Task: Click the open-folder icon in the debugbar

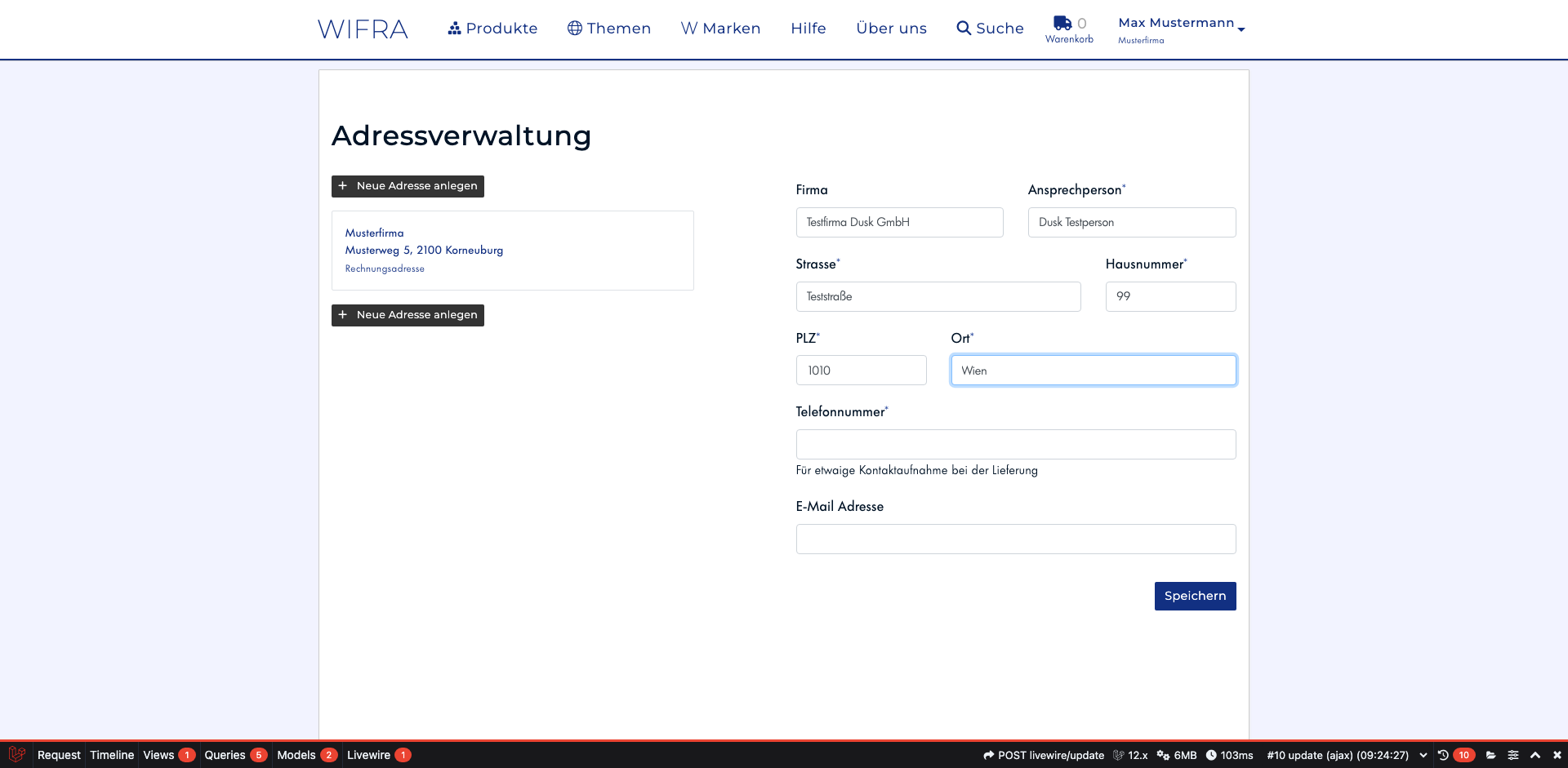Action: coord(1490,755)
